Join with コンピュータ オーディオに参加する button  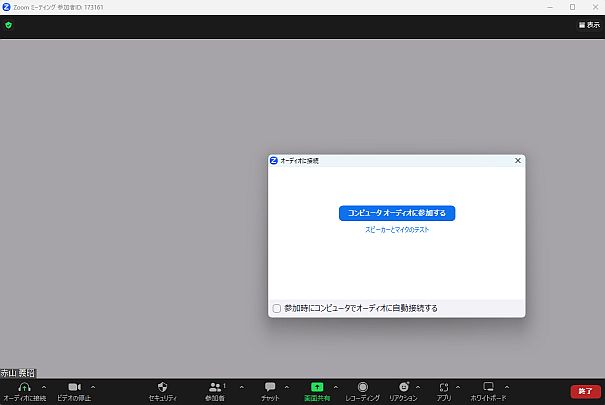point(397,213)
